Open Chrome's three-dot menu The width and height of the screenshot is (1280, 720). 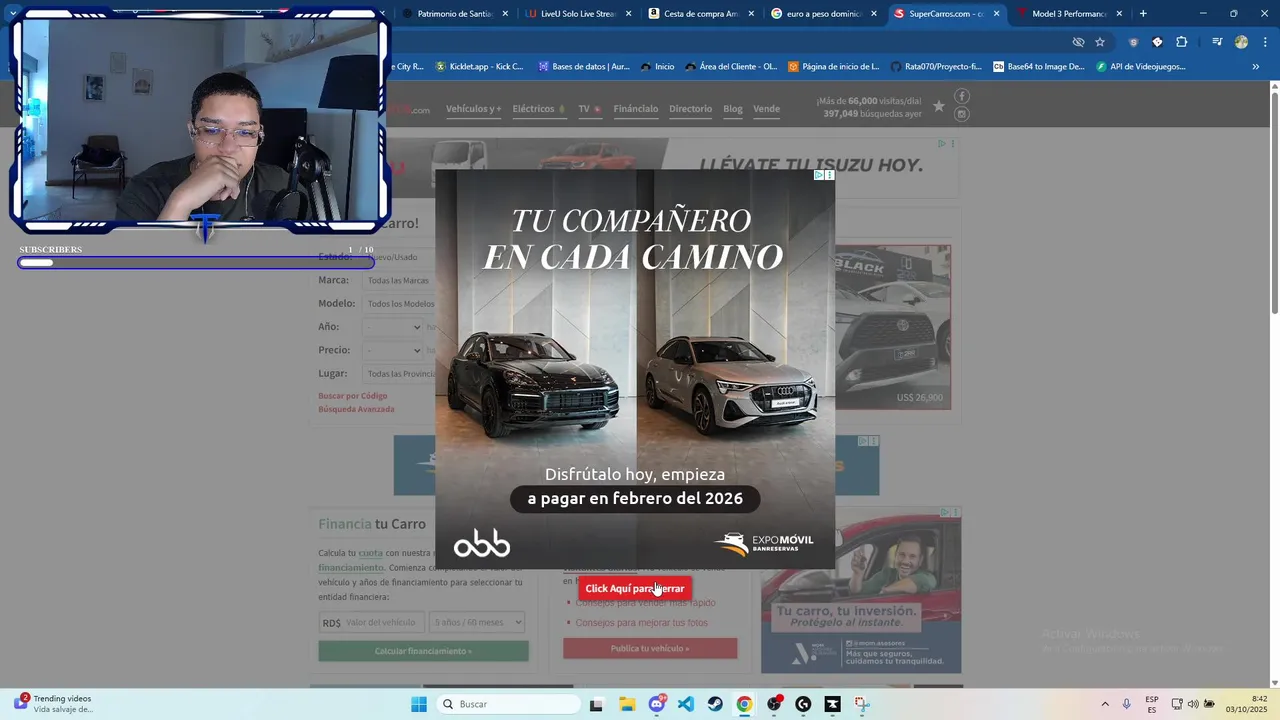(1265, 42)
